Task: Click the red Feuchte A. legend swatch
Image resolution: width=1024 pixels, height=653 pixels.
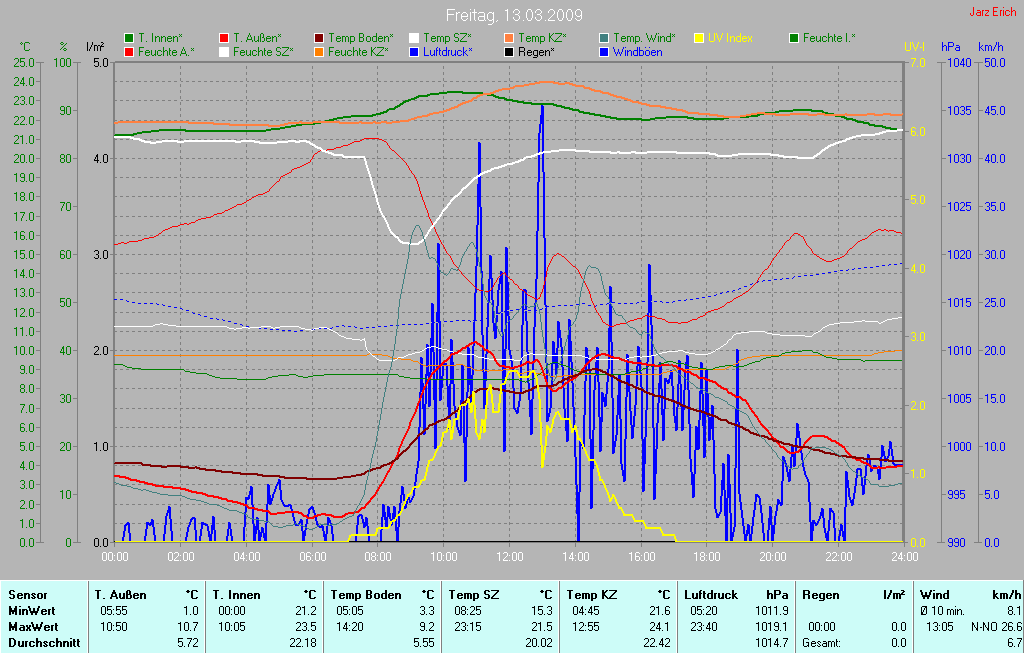Action: tap(129, 52)
